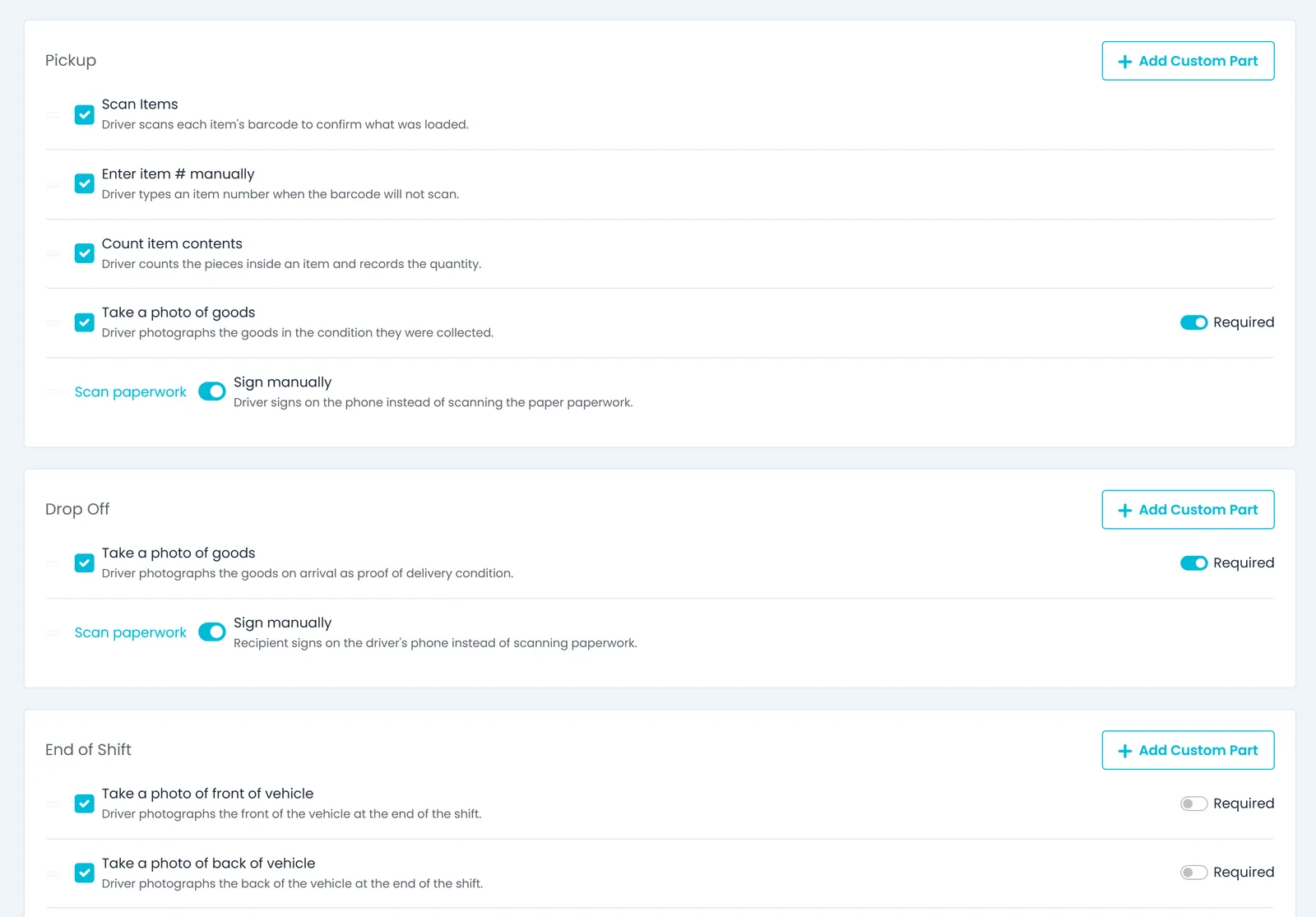Uncheck Take a photo of back of vehicle

tap(84, 873)
